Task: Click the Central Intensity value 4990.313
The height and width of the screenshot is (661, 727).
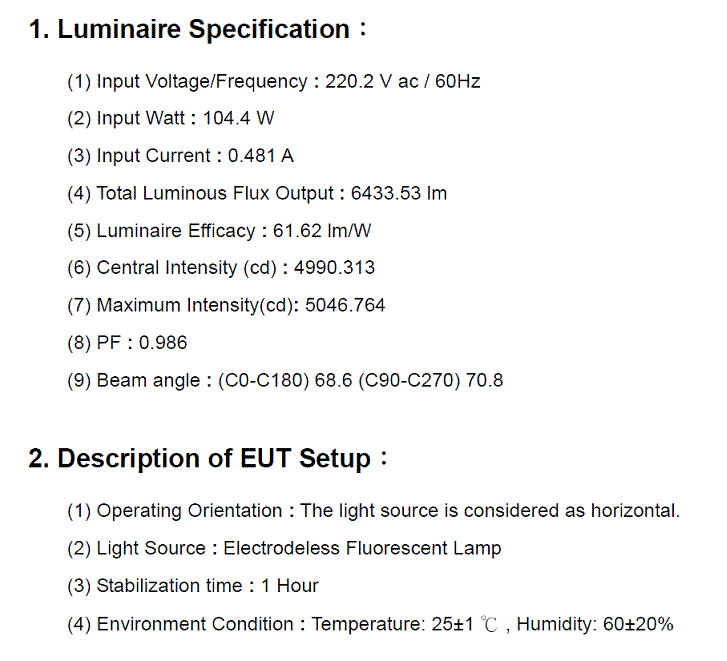Action: coord(334,267)
